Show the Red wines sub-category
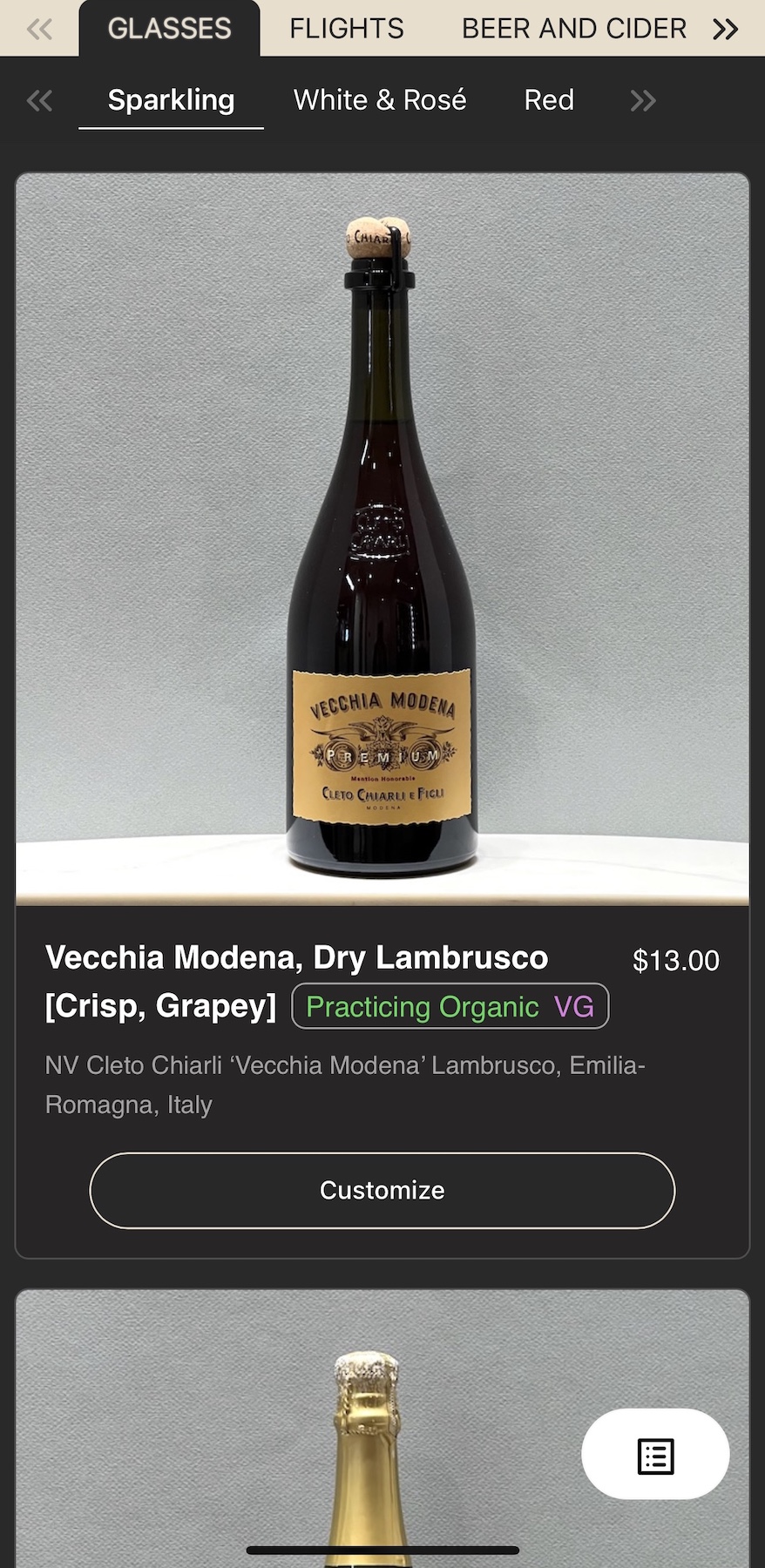This screenshot has height=1568, width=765. [x=549, y=100]
